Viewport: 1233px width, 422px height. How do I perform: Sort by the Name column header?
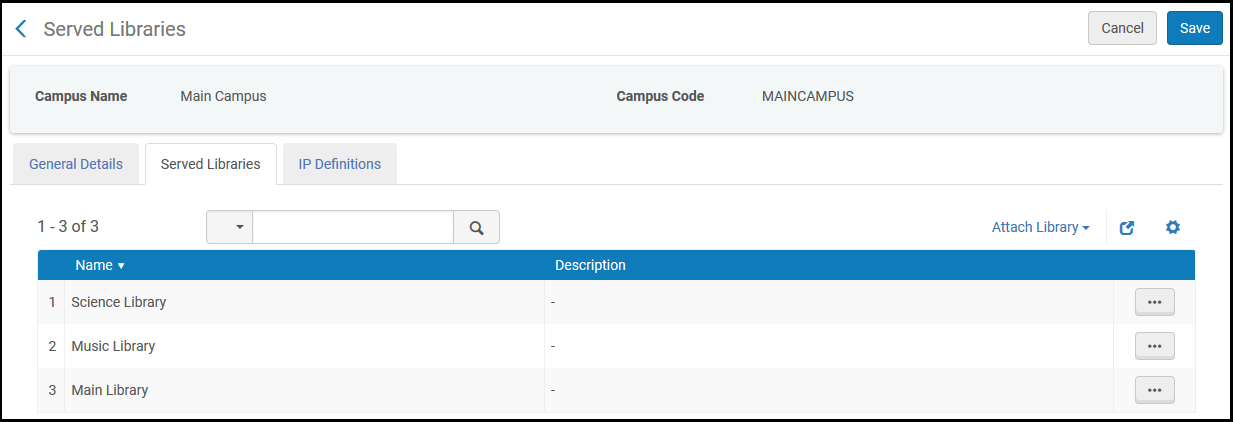(x=99, y=265)
